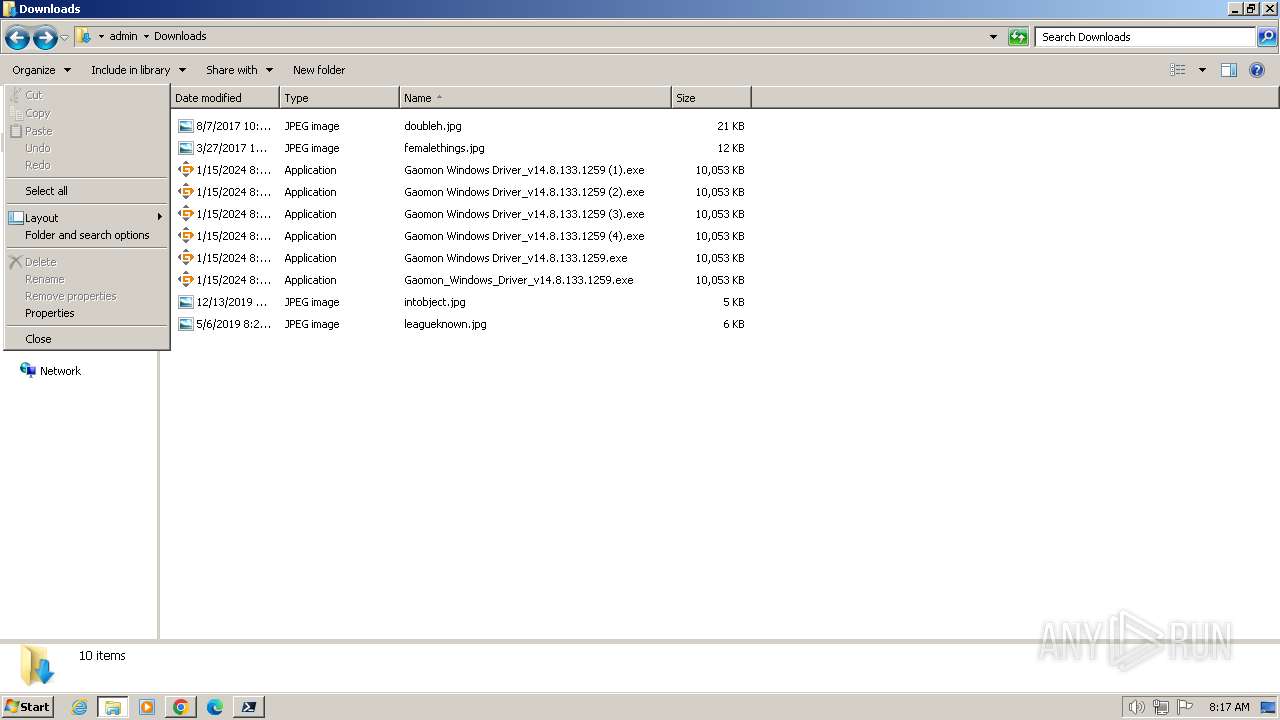Click the 21 KB size cell
The image size is (1280, 720).
730,126
